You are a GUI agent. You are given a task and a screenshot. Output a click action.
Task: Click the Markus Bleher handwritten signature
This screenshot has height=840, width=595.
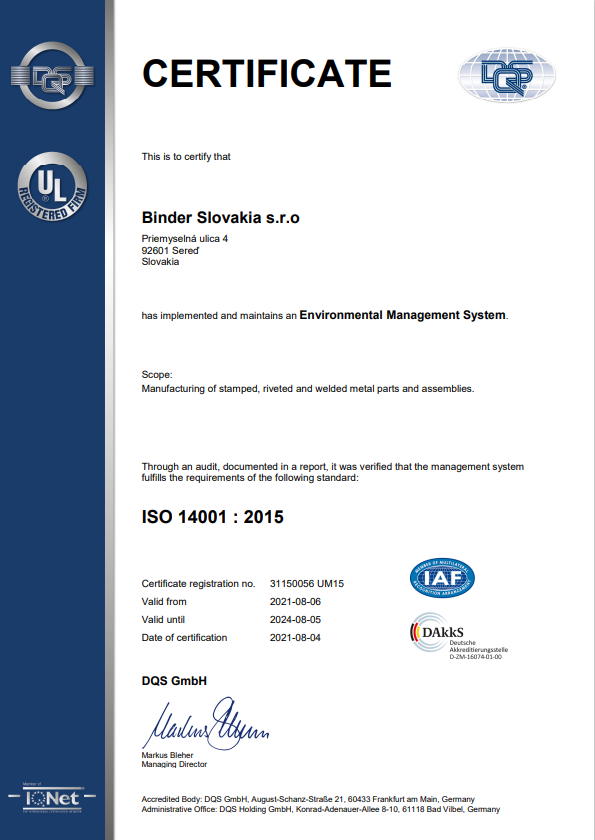(x=206, y=723)
